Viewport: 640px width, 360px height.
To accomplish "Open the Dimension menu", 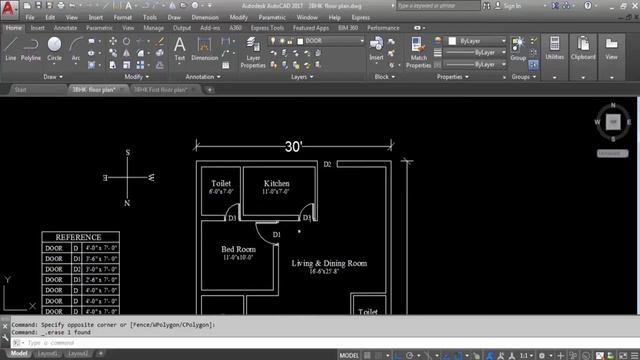I will [205, 18].
